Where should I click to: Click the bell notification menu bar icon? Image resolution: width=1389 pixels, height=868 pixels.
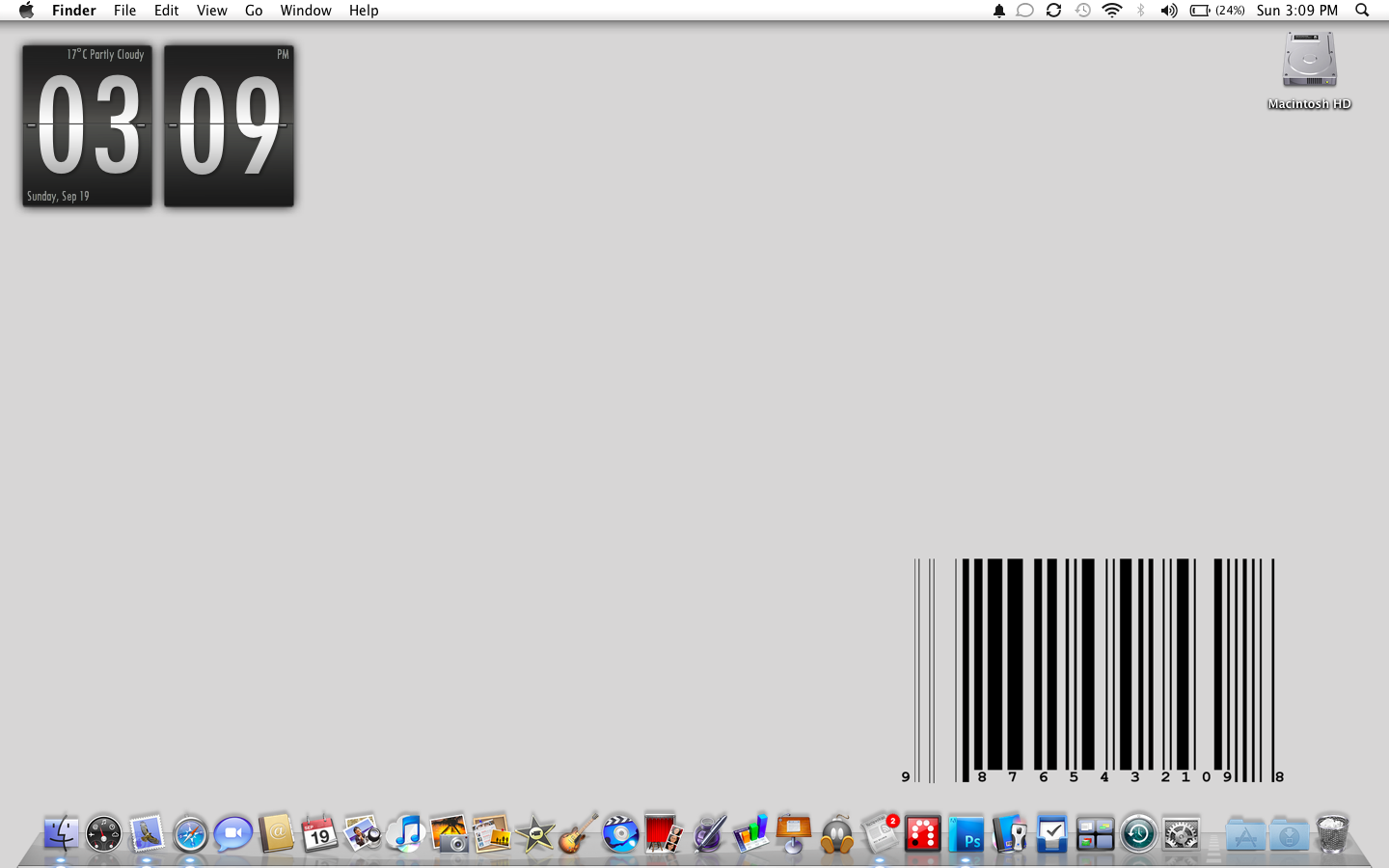999,11
